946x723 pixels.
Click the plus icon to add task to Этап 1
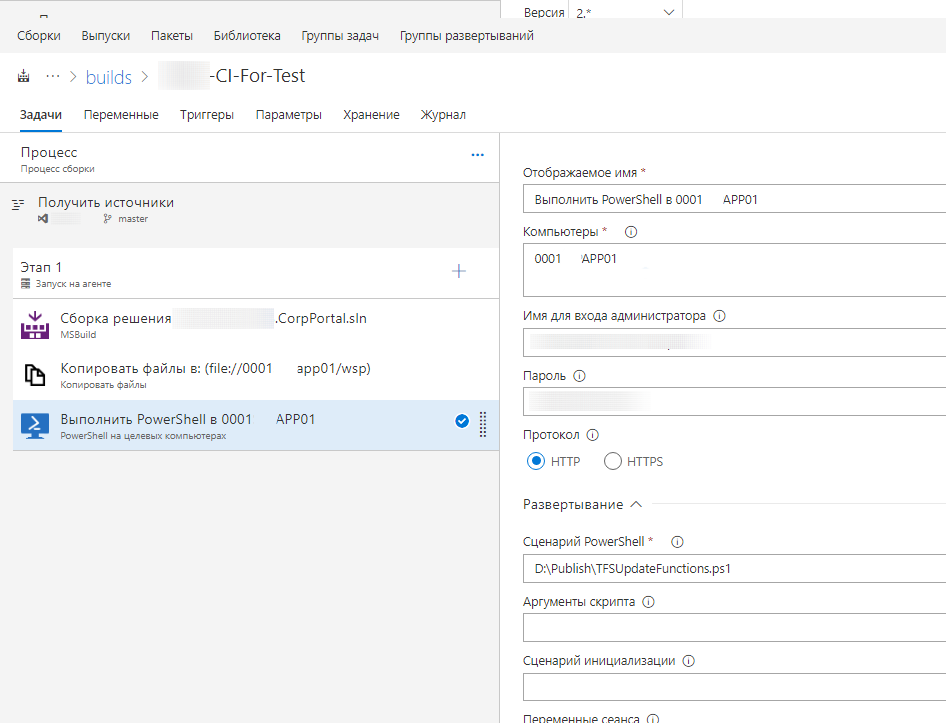459,271
